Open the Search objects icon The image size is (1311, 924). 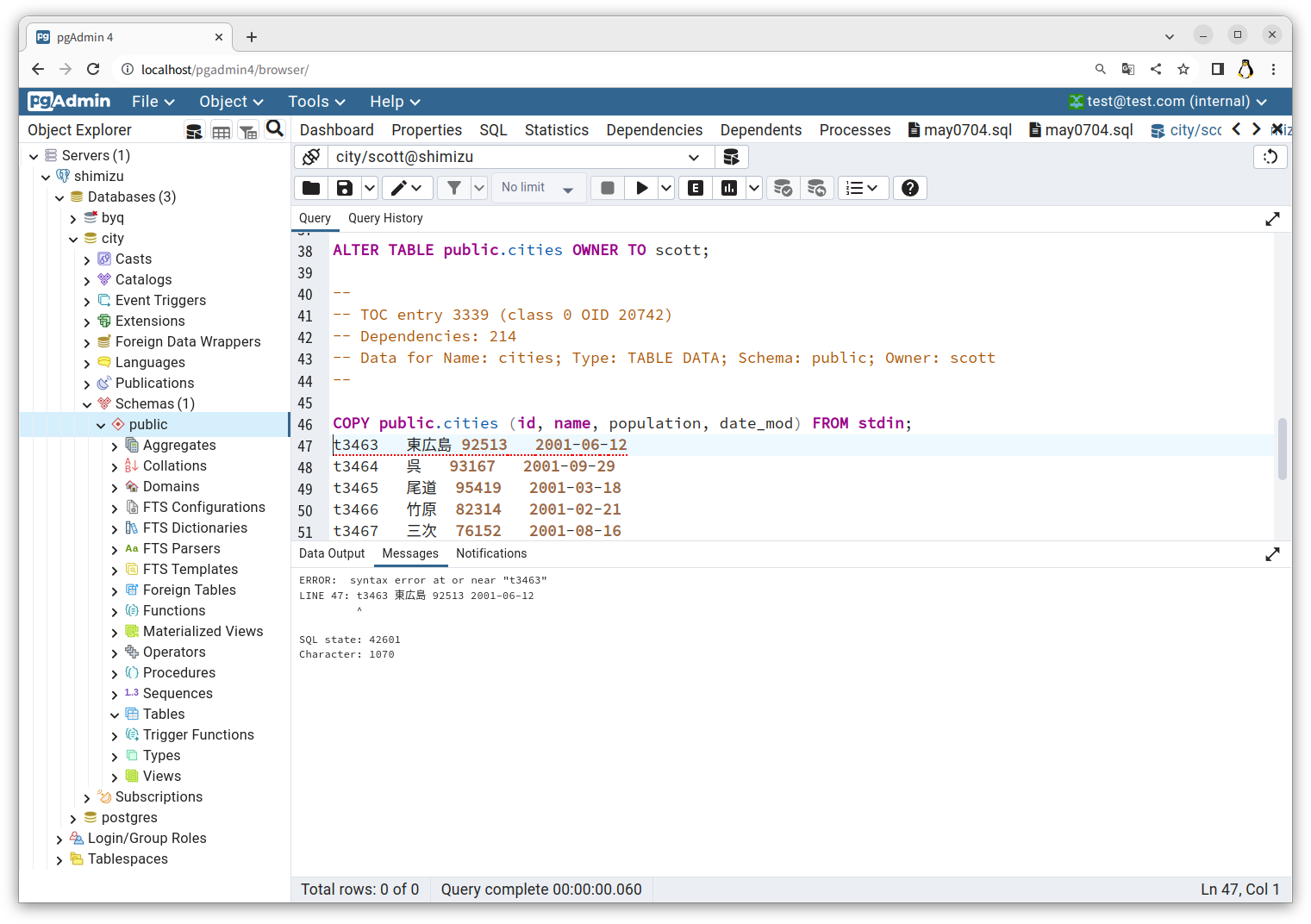(x=275, y=128)
